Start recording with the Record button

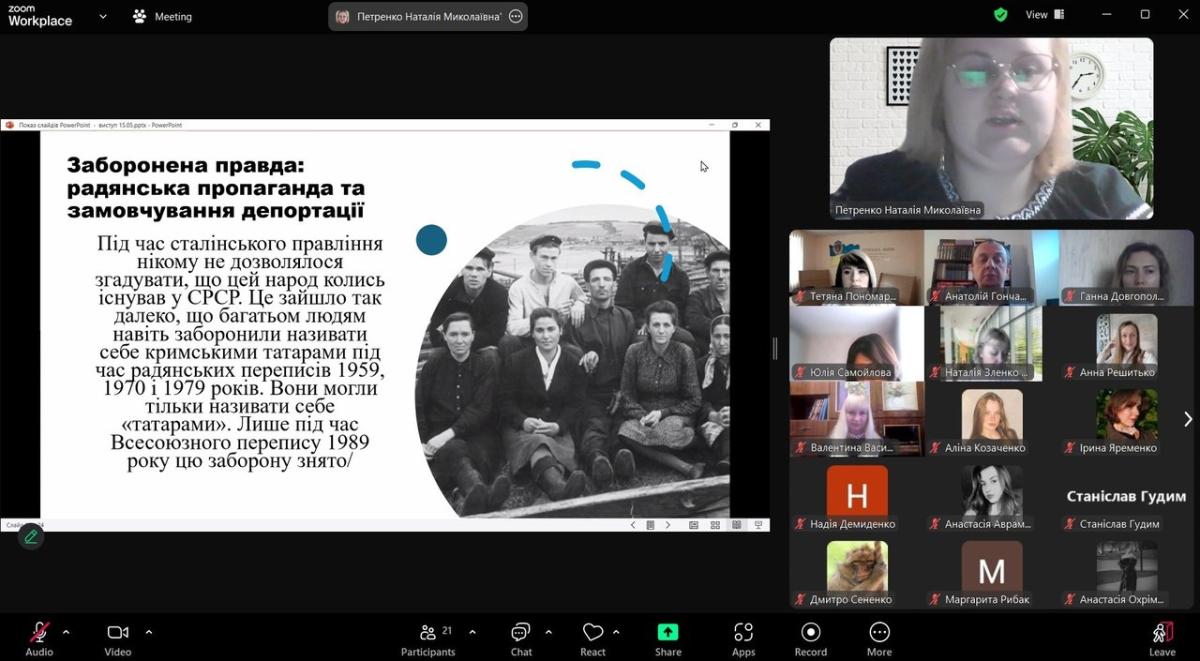[x=810, y=639]
